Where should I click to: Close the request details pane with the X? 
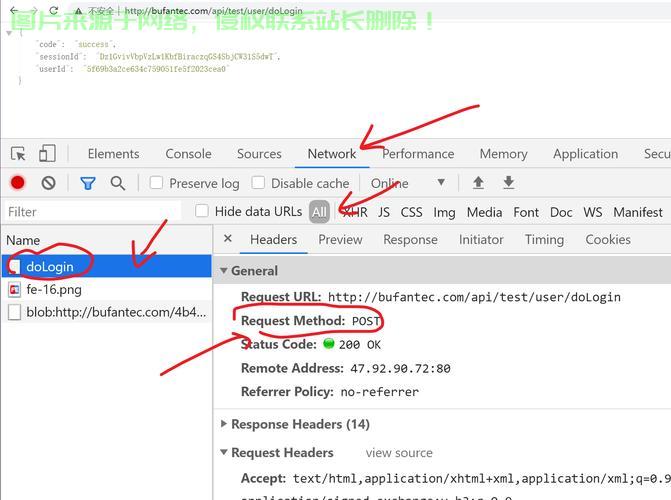(228, 238)
